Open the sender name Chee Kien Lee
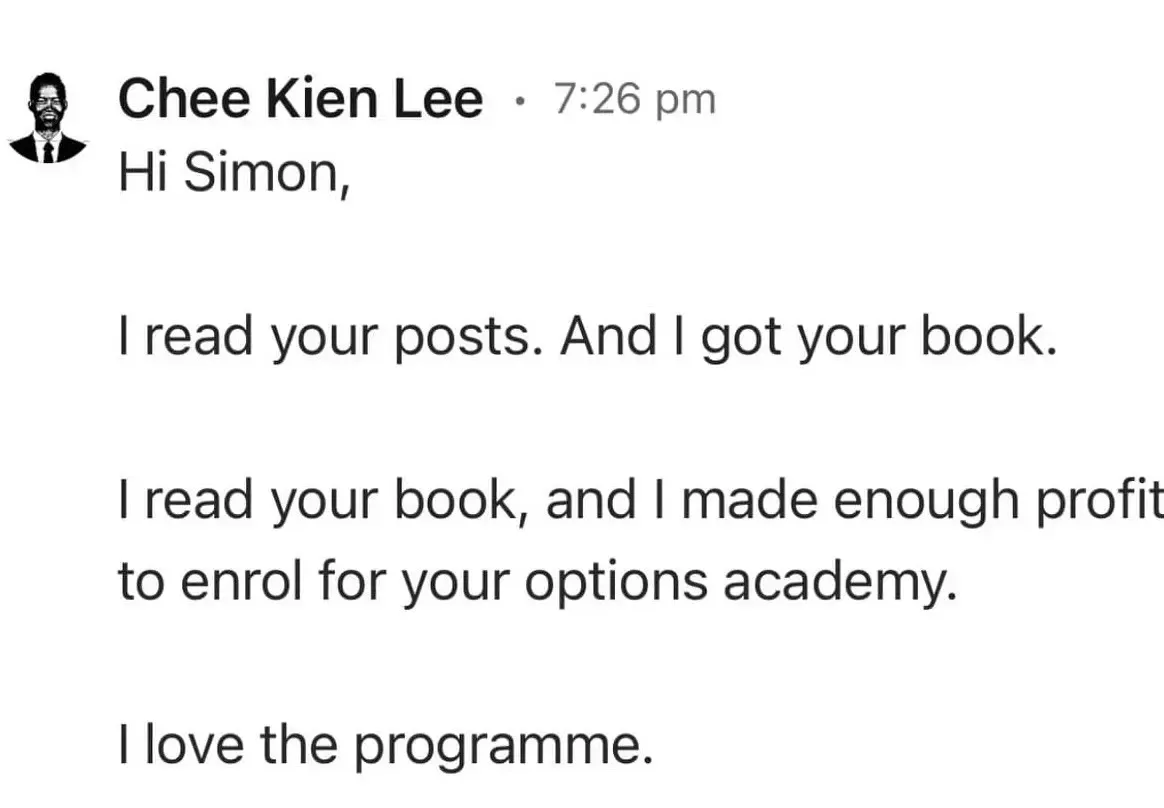This screenshot has height=808, width=1164. pos(300,100)
